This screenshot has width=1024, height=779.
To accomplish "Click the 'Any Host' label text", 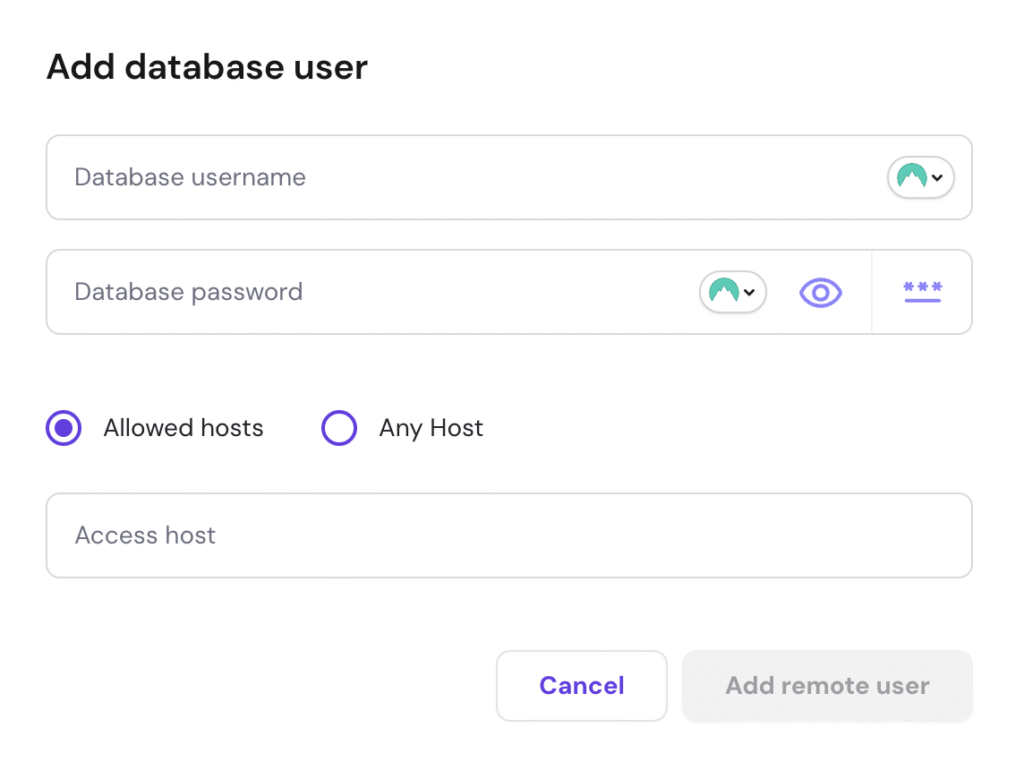I will coord(431,429).
